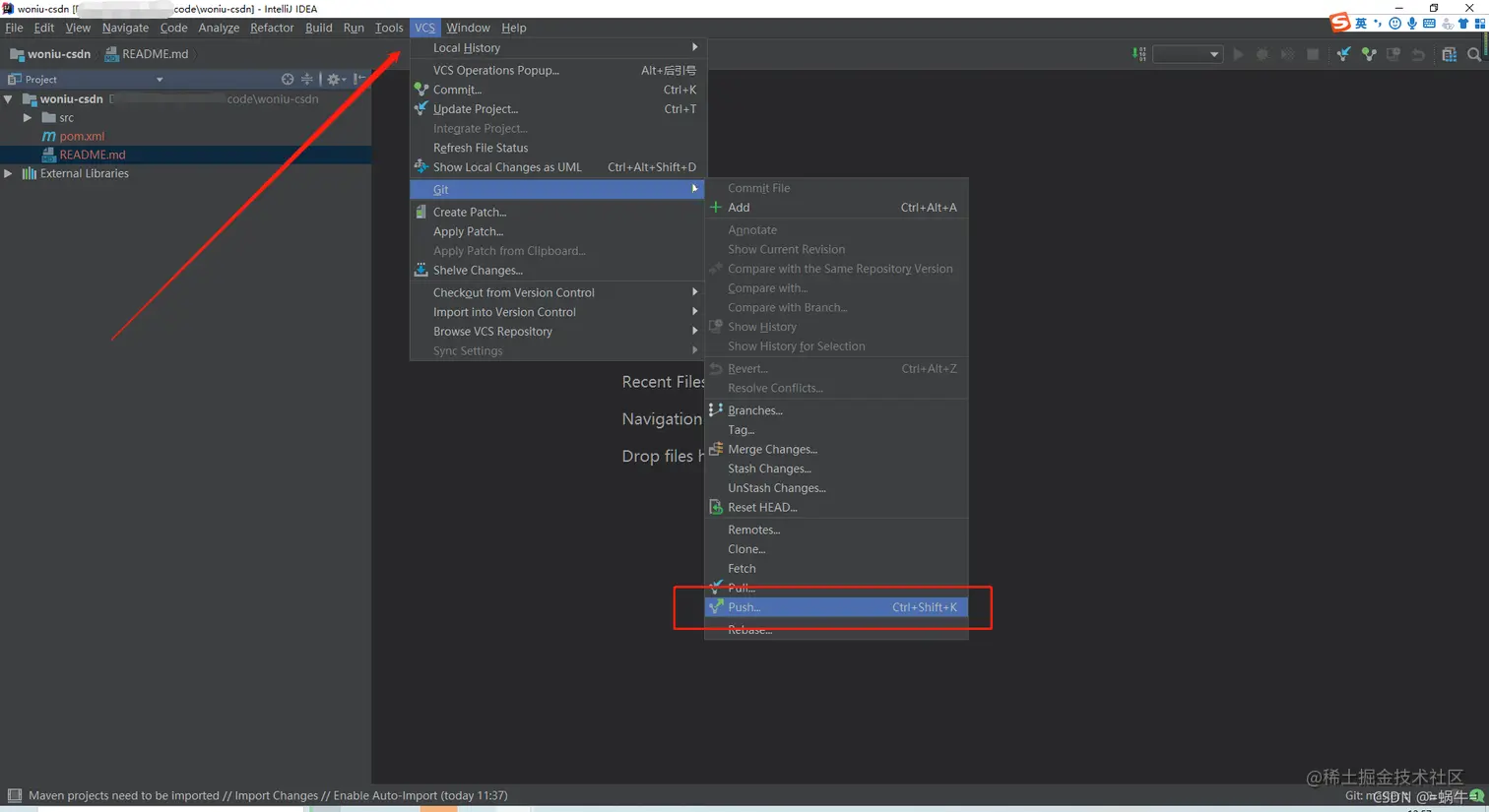Image resolution: width=1489 pixels, height=812 pixels.
Task: Click the Stop square icon
Action: (x=1313, y=54)
